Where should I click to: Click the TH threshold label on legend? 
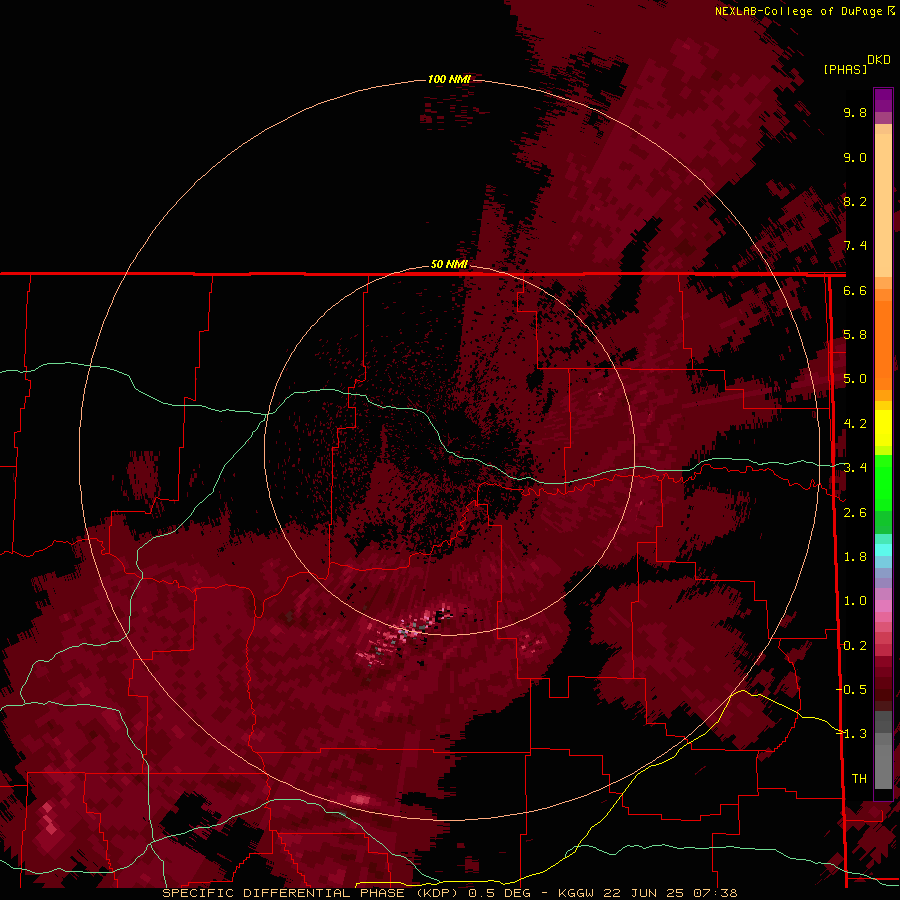[859, 779]
